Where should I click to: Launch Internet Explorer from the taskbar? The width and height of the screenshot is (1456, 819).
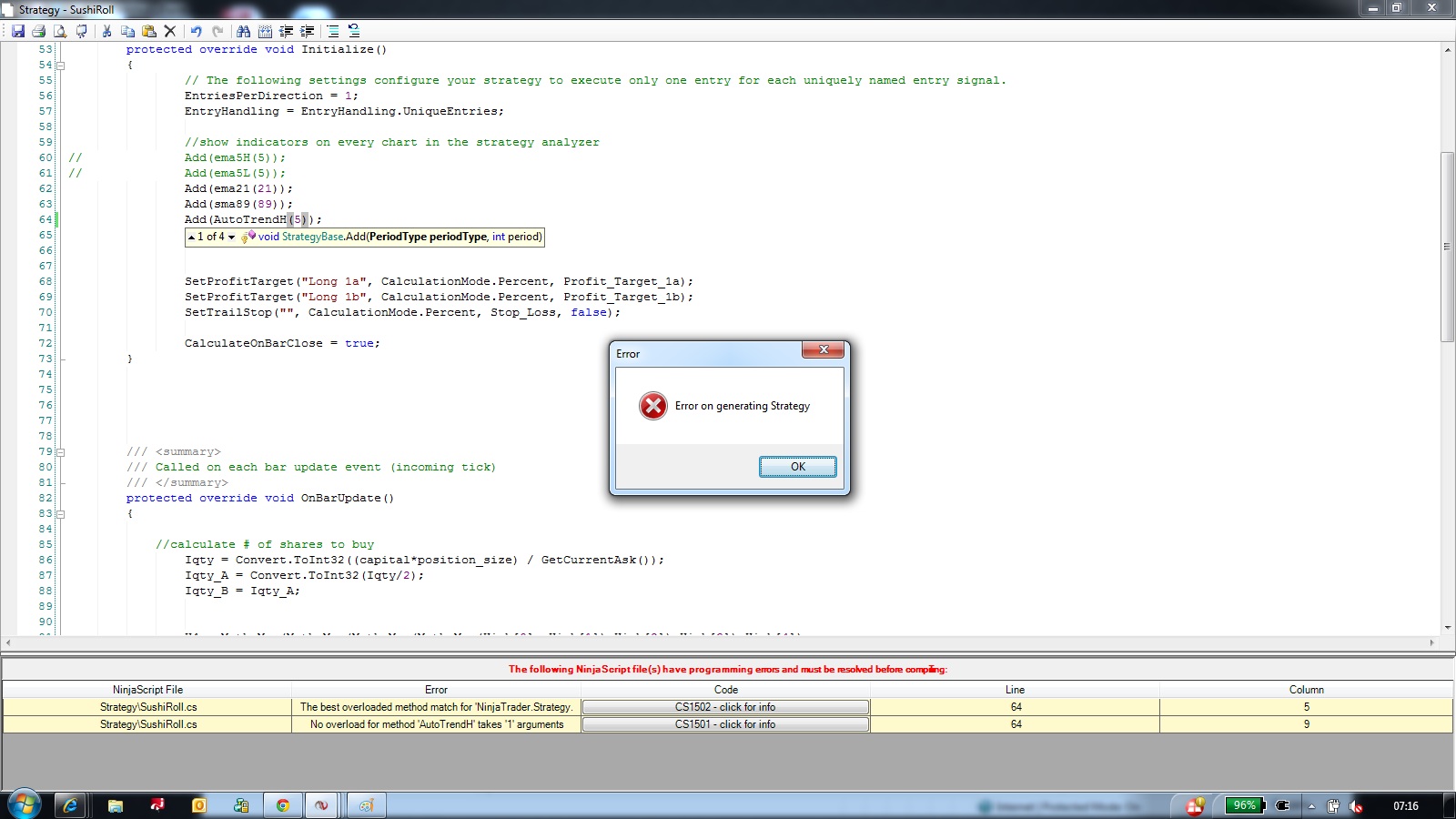coord(70,805)
